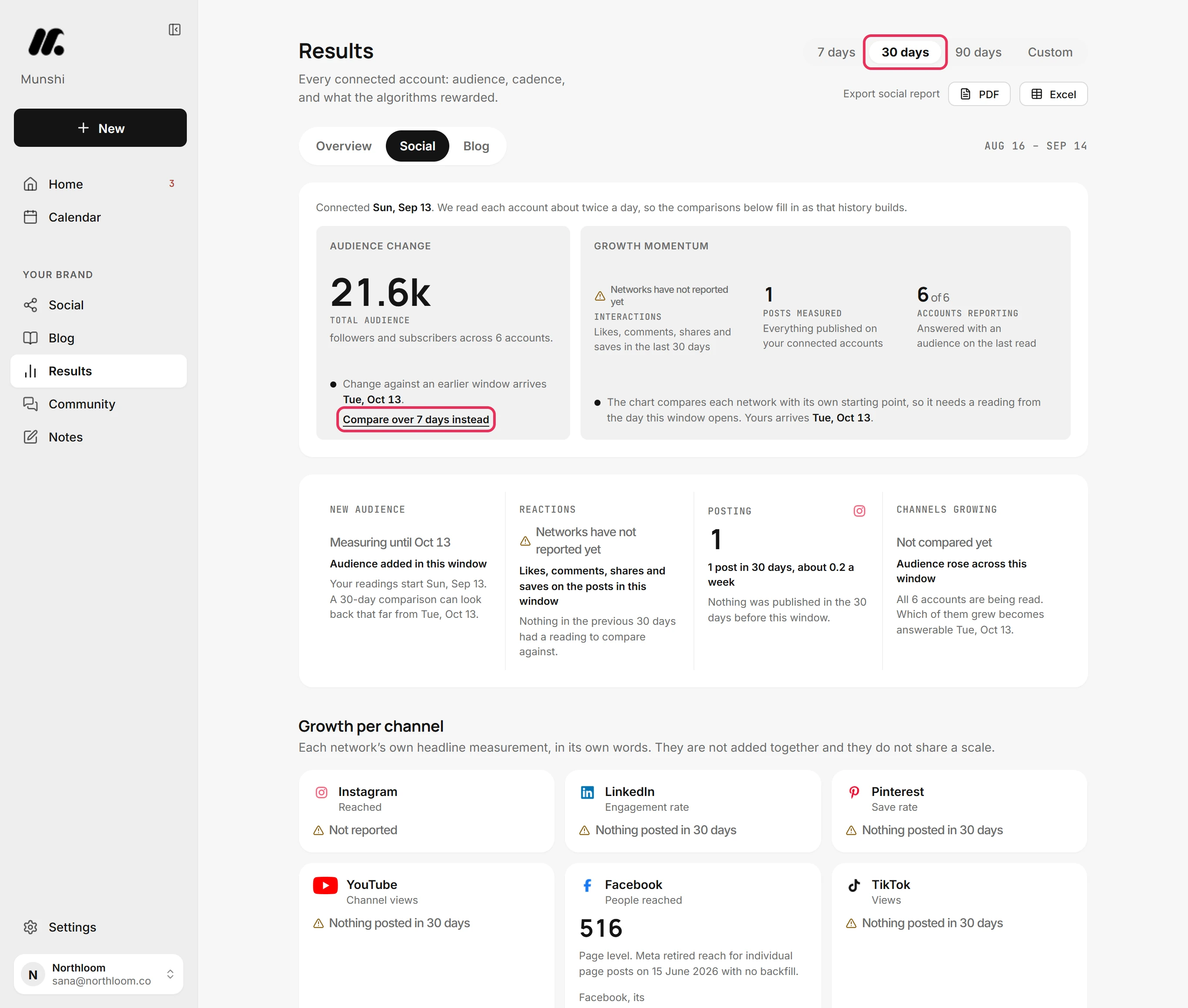Switch to the Overview tab
The image size is (1188, 1008).
(343, 146)
